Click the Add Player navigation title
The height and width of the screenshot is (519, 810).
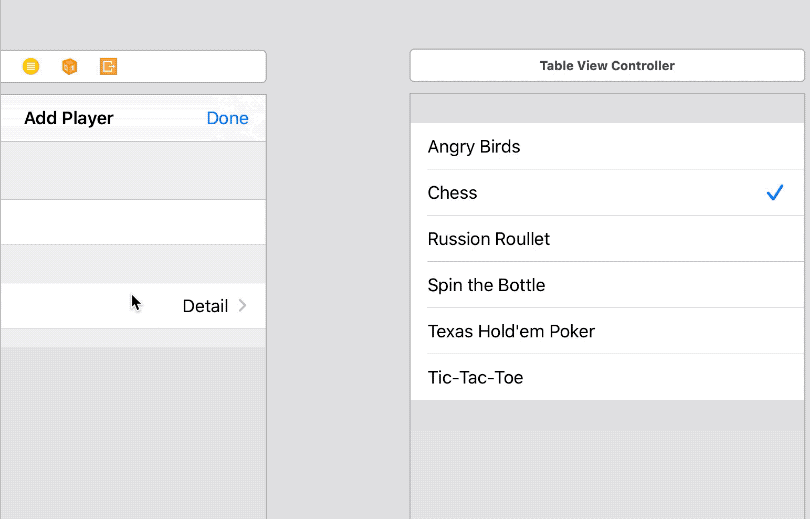click(x=69, y=118)
